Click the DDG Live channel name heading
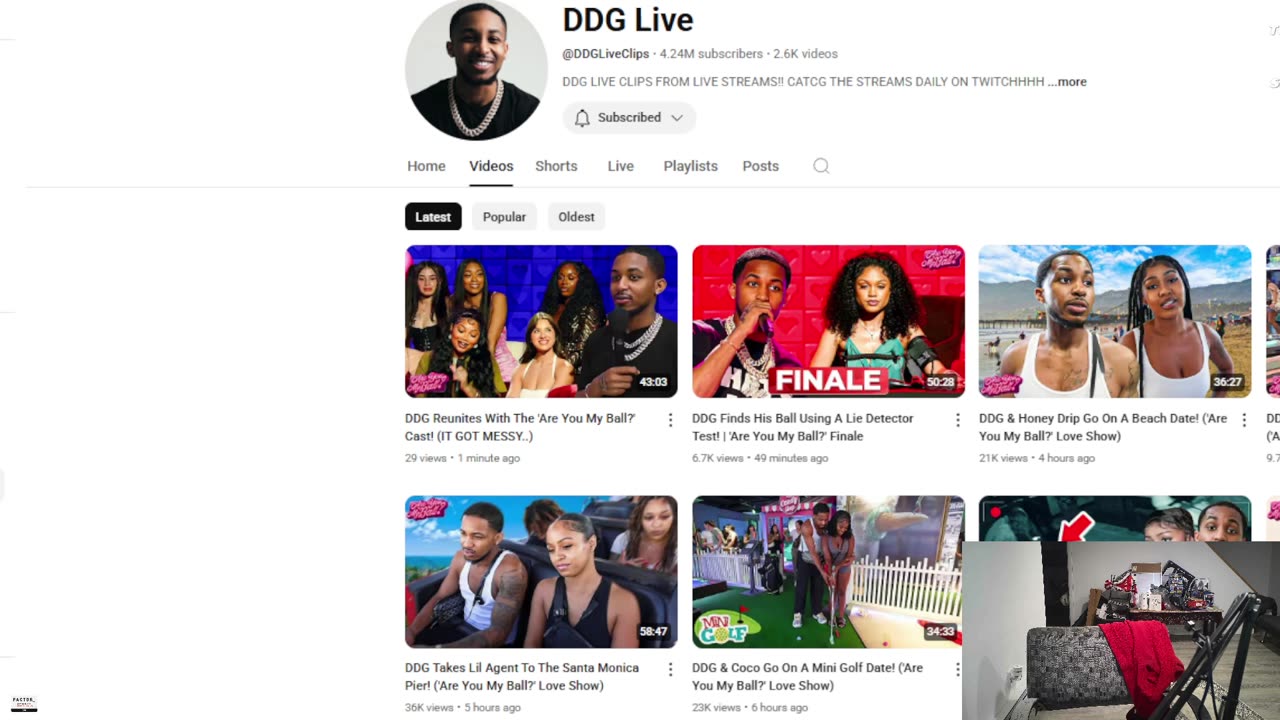 [628, 19]
